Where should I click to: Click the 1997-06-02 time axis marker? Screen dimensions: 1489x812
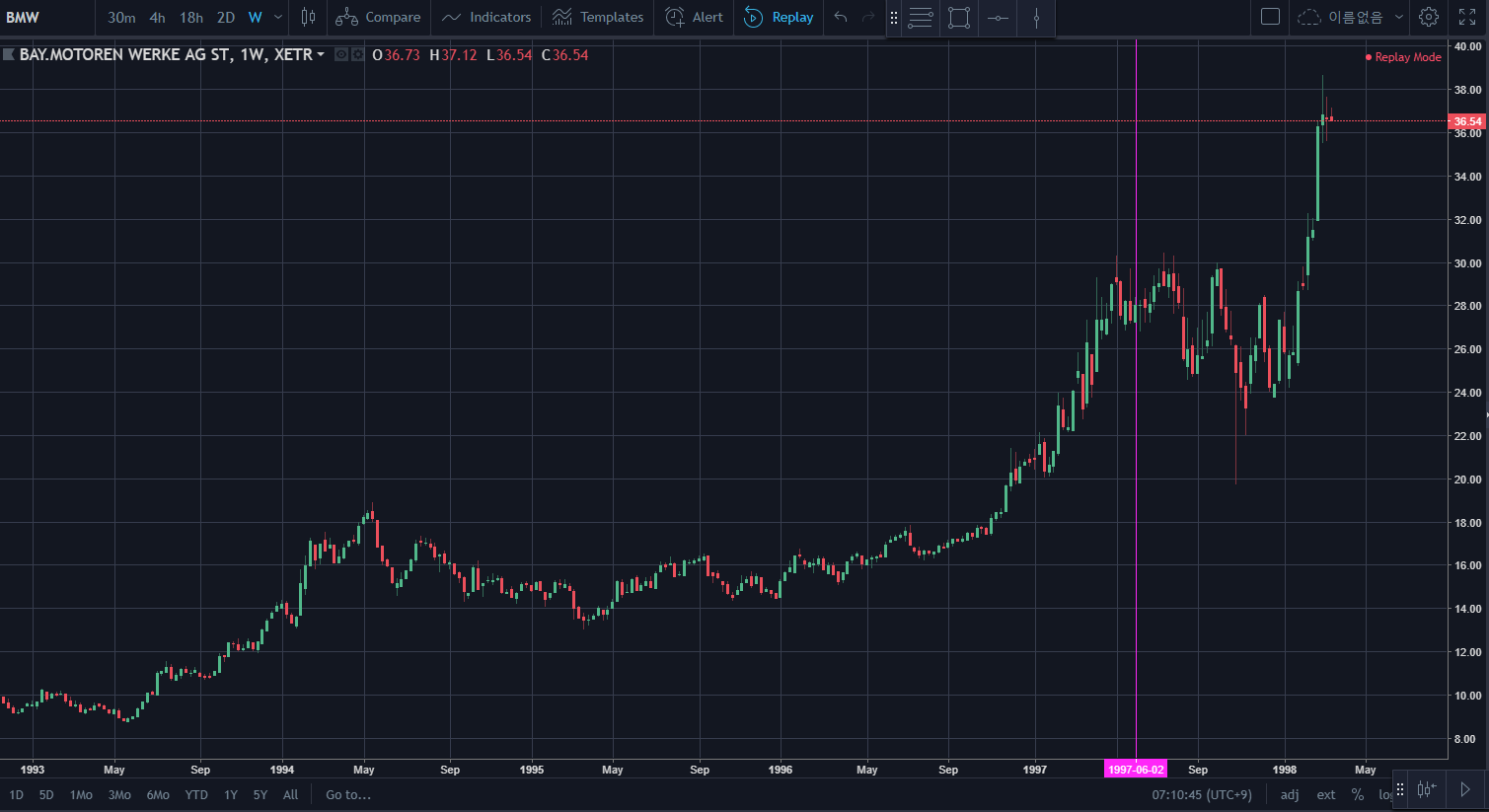tap(1136, 770)
